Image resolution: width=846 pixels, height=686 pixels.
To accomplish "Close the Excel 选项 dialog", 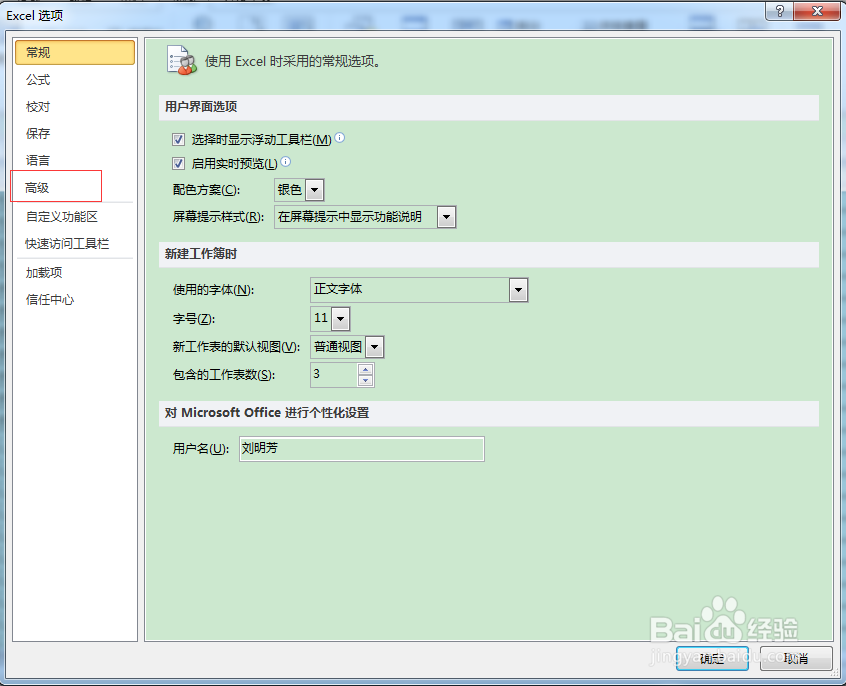I will [x=817, y=11].
